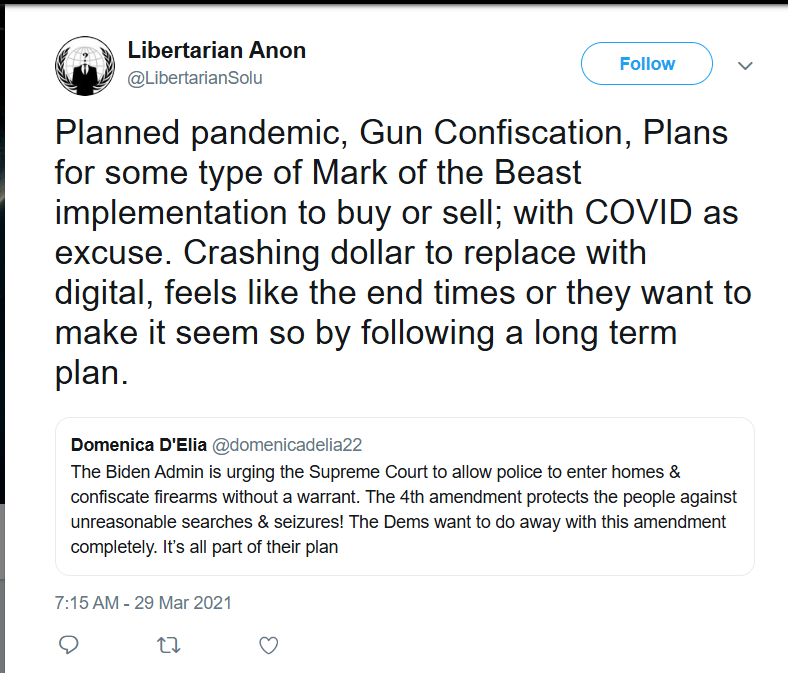Click the 'Gun Confiscation' phrase in the tweet
This screenshot has height=673, width=788.
(495, 133)
